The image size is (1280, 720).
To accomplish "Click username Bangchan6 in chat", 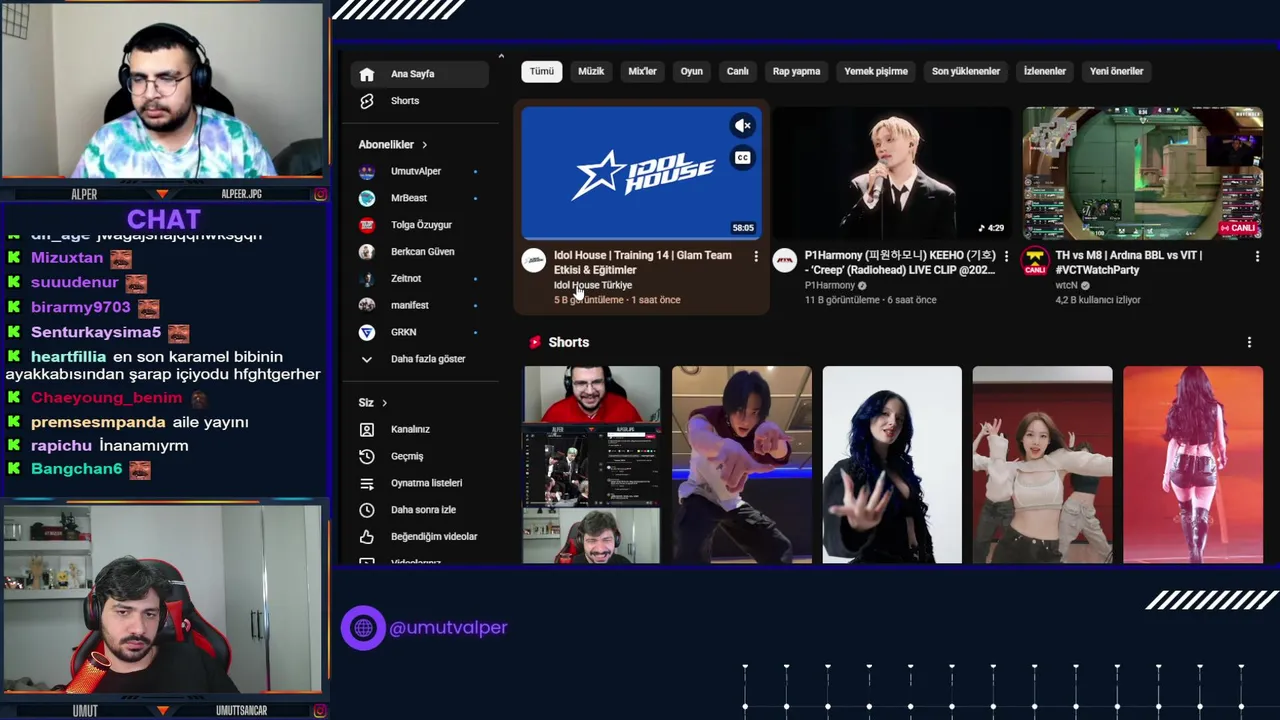I will pos(76,469).
